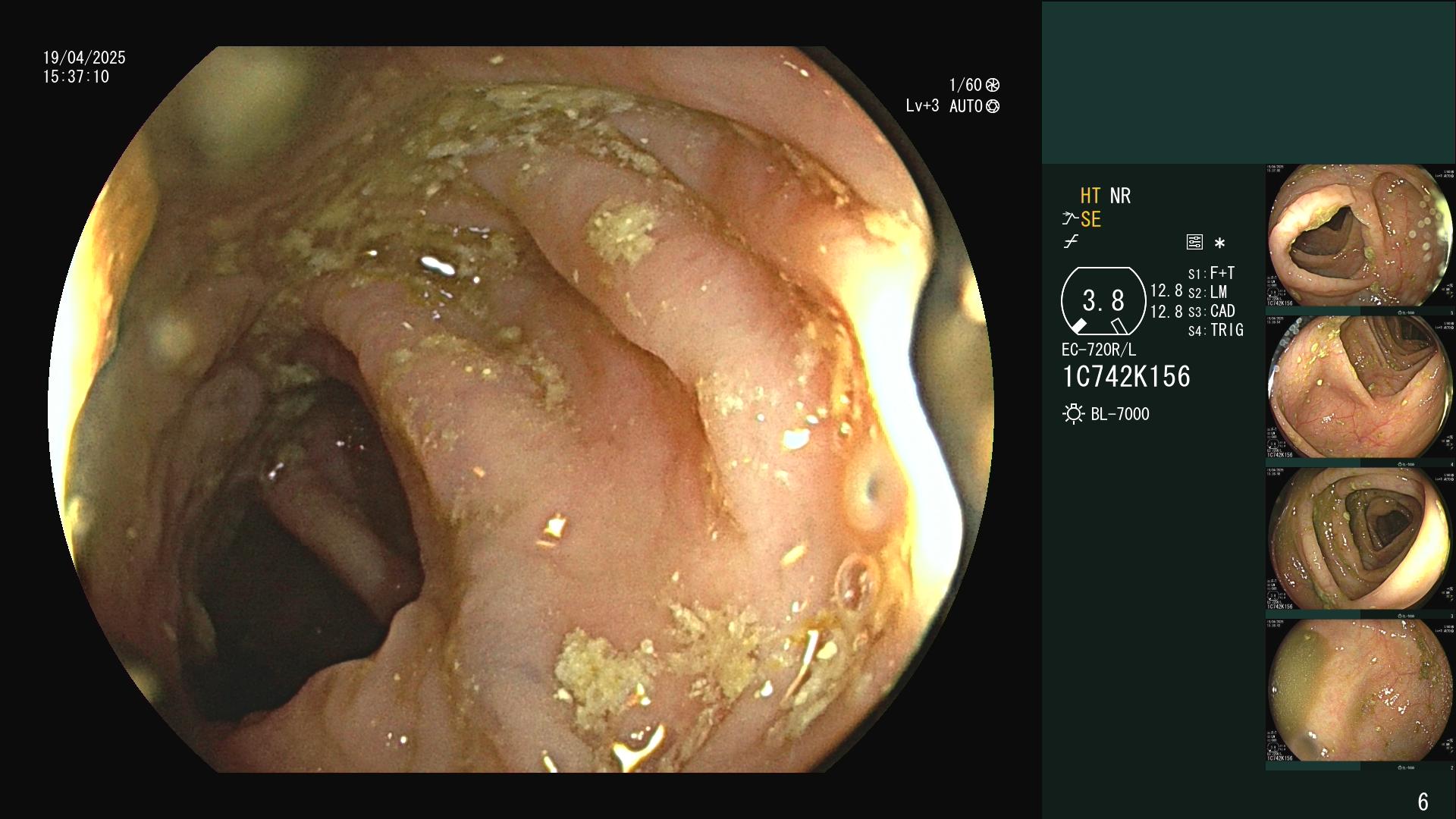Open the first captured thumbnail, numbered 5
1456x819 pixels.
click(x=1360, y=240)
